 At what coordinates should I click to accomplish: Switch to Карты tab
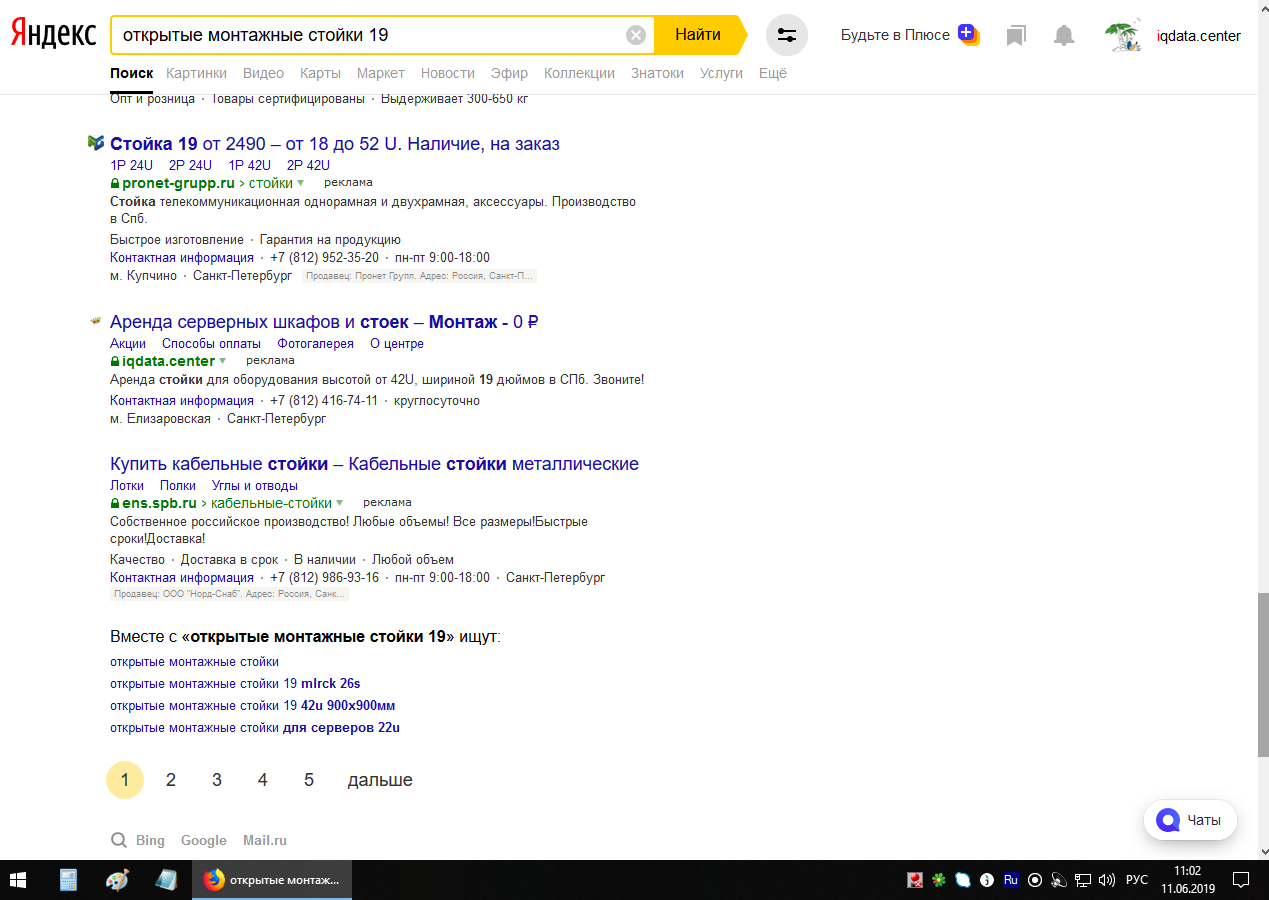coord(320,73)
